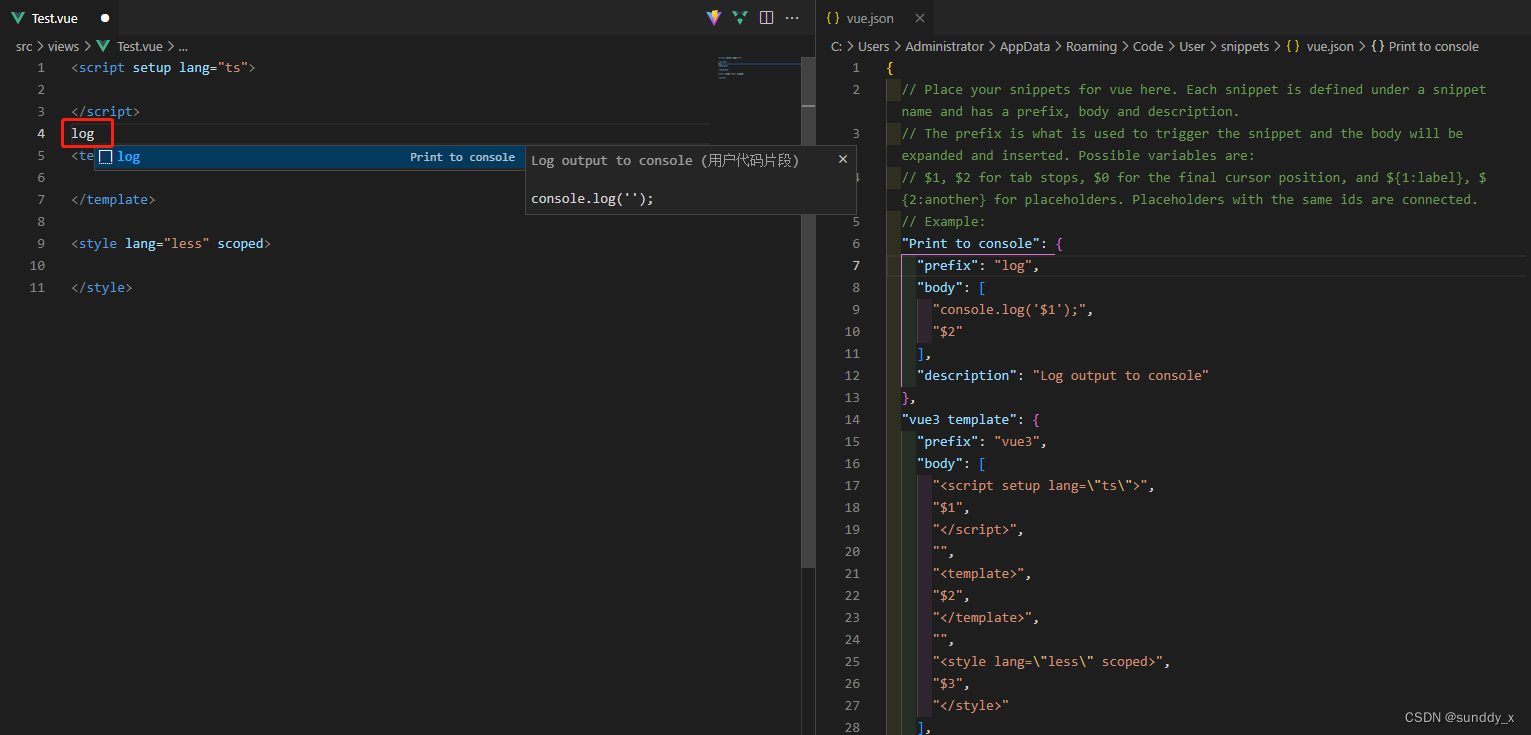Click the </script> closing tag line
This screenshot has width=1531, height=735.
click(105, 112)
